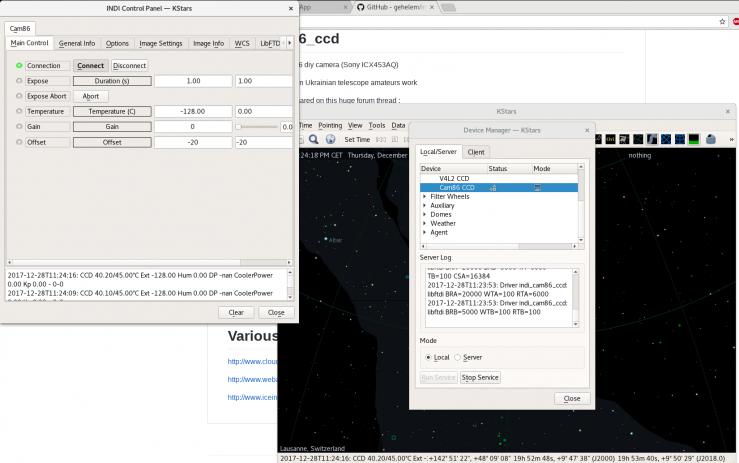The width and height of the screenshot is (739, 463).
Task: Show more INDI tabs with the arrow
Action: (x=289, y=43)
